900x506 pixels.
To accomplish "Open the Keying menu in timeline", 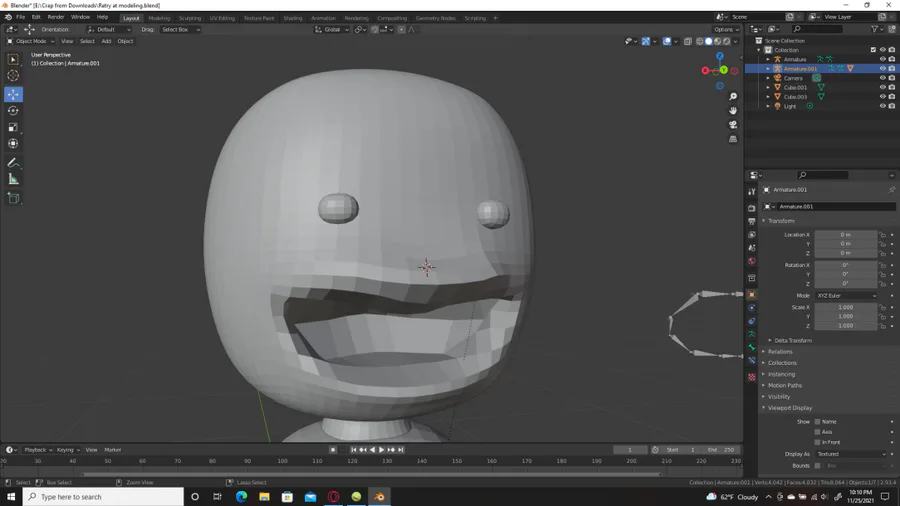I will pyautogui.click(x=67, y=450).
